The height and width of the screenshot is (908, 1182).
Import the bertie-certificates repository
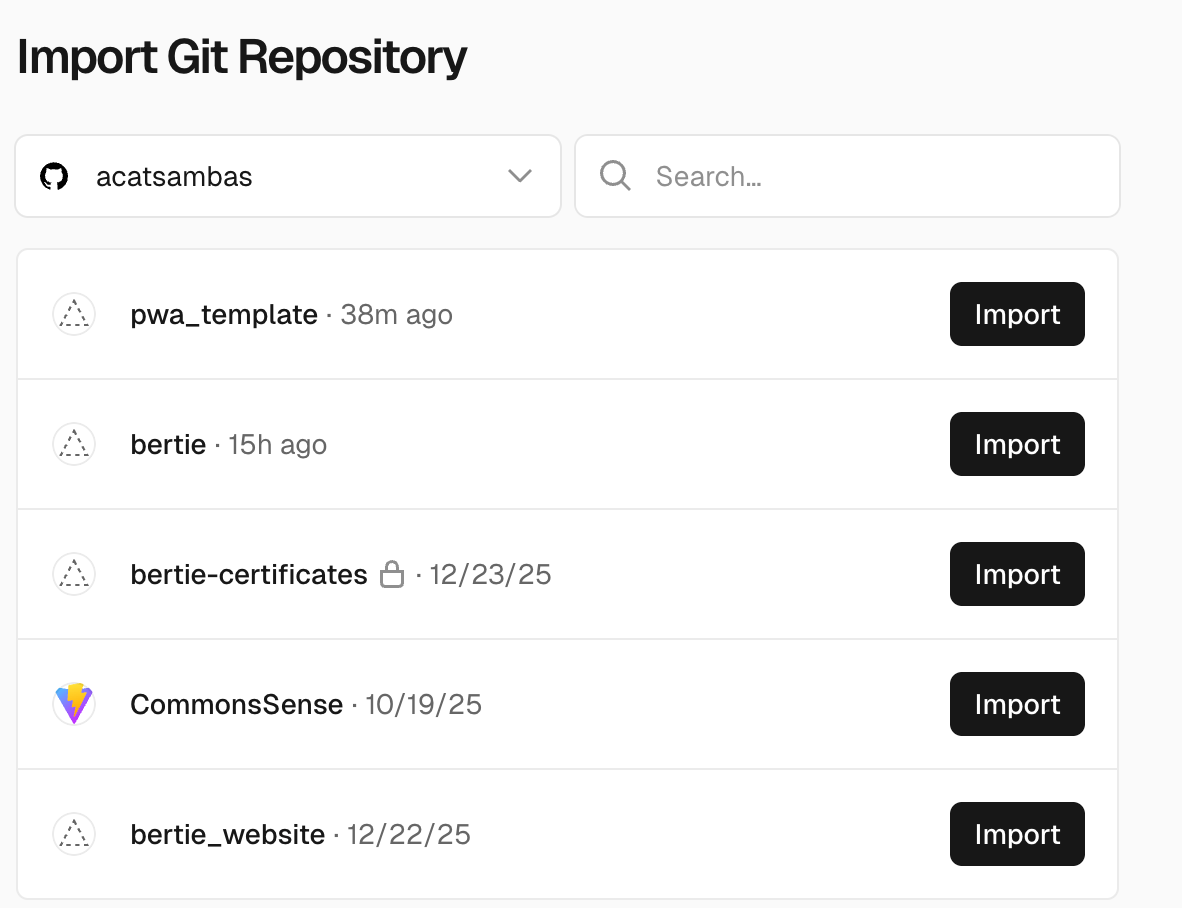click(1017, 574)
